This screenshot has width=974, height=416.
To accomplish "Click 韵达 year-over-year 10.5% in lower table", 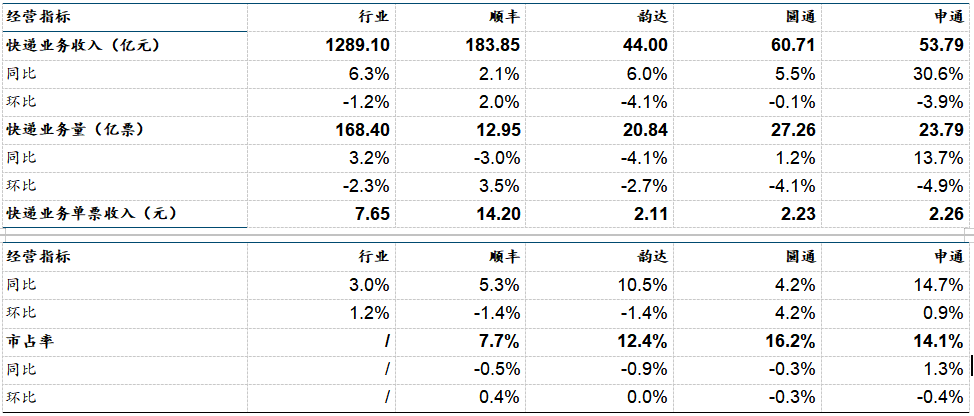I will point(644,285).
